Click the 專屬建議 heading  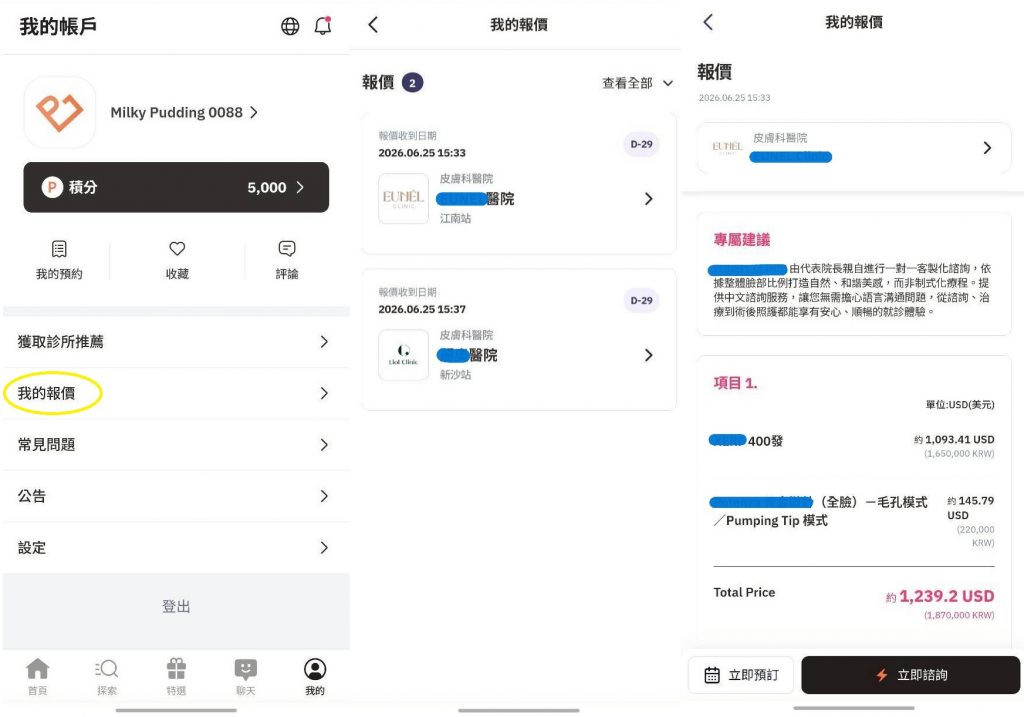click(741, 240)
